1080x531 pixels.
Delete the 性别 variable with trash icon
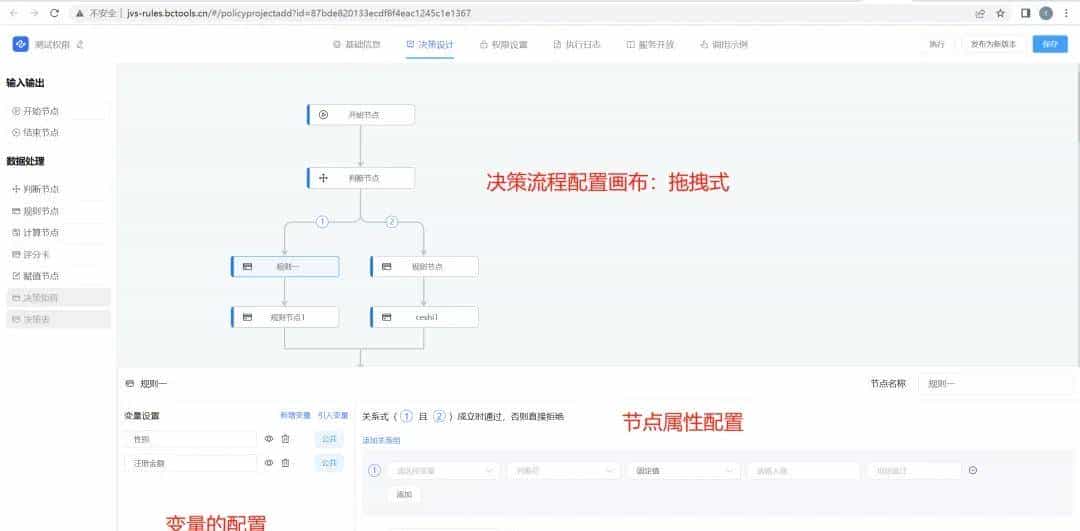coord(285,439)
